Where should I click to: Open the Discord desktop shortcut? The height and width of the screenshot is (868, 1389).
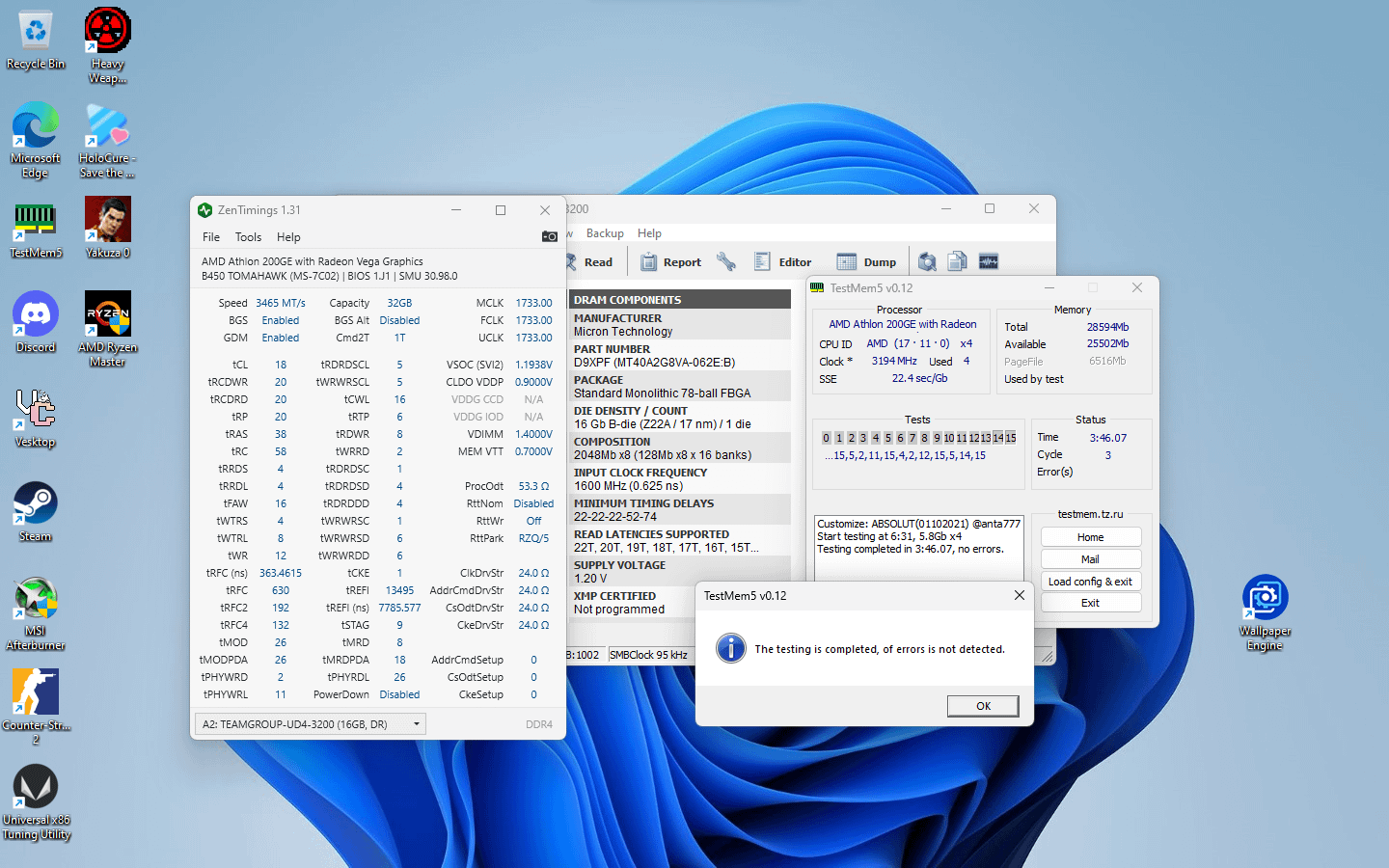[36, 322]
